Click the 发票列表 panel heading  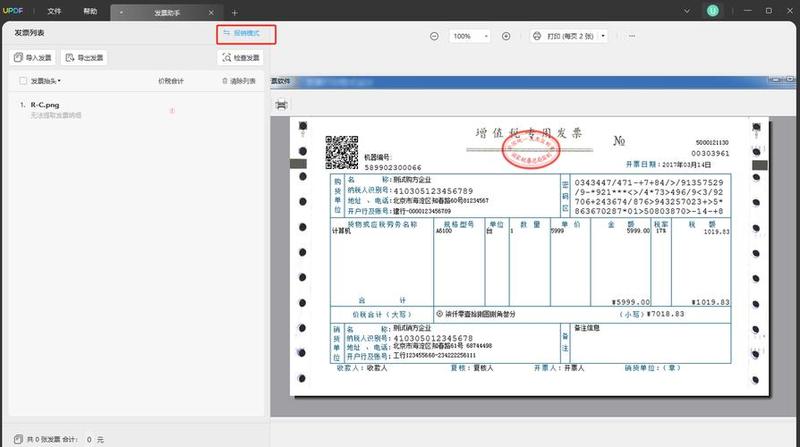click(29, 33)
